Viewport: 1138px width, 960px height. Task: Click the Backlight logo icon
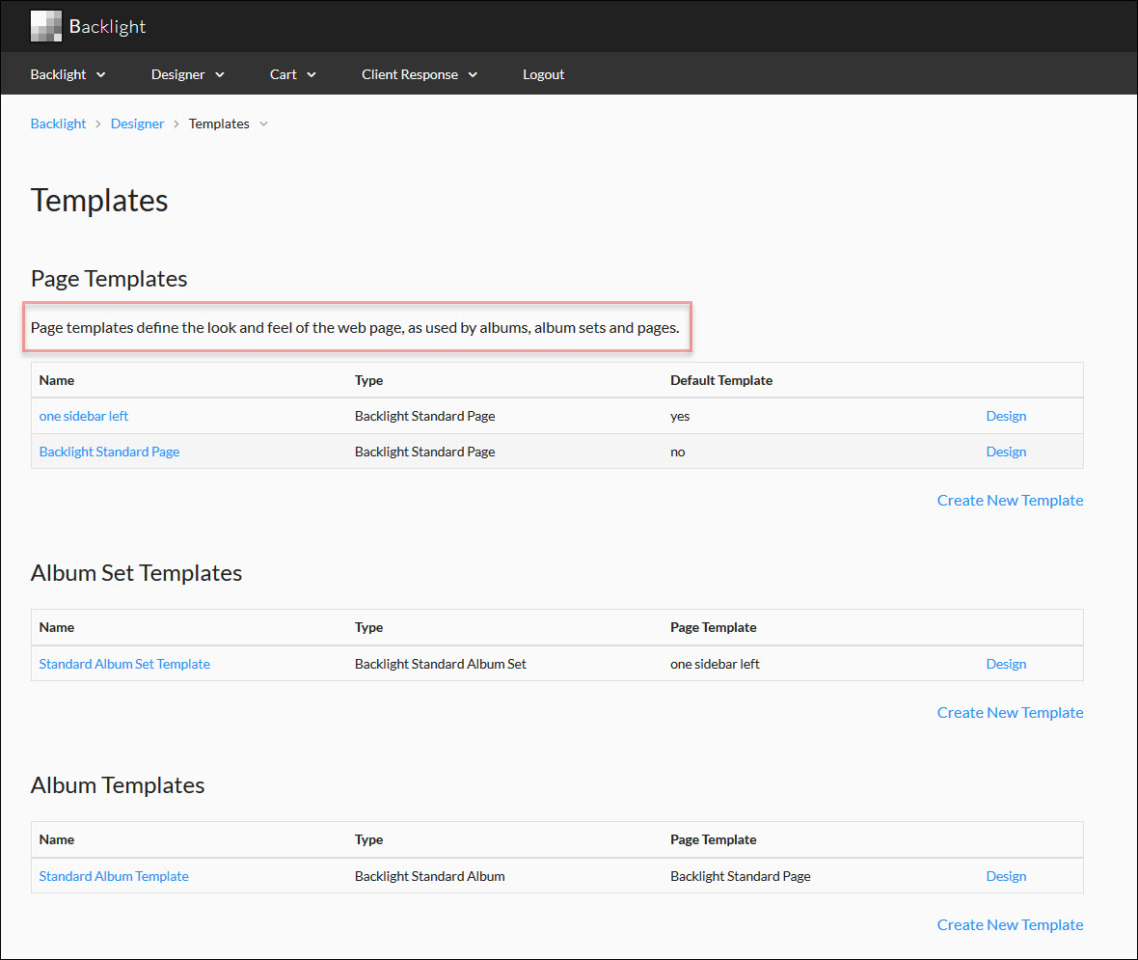coord(46,26)
